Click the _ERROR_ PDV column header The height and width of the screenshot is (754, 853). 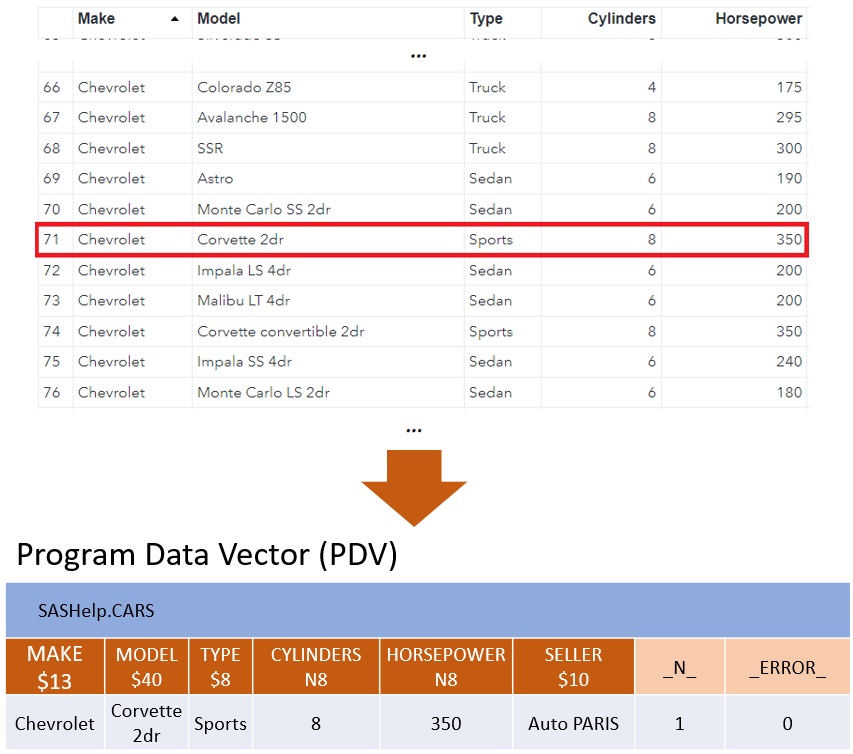point(787,665)
